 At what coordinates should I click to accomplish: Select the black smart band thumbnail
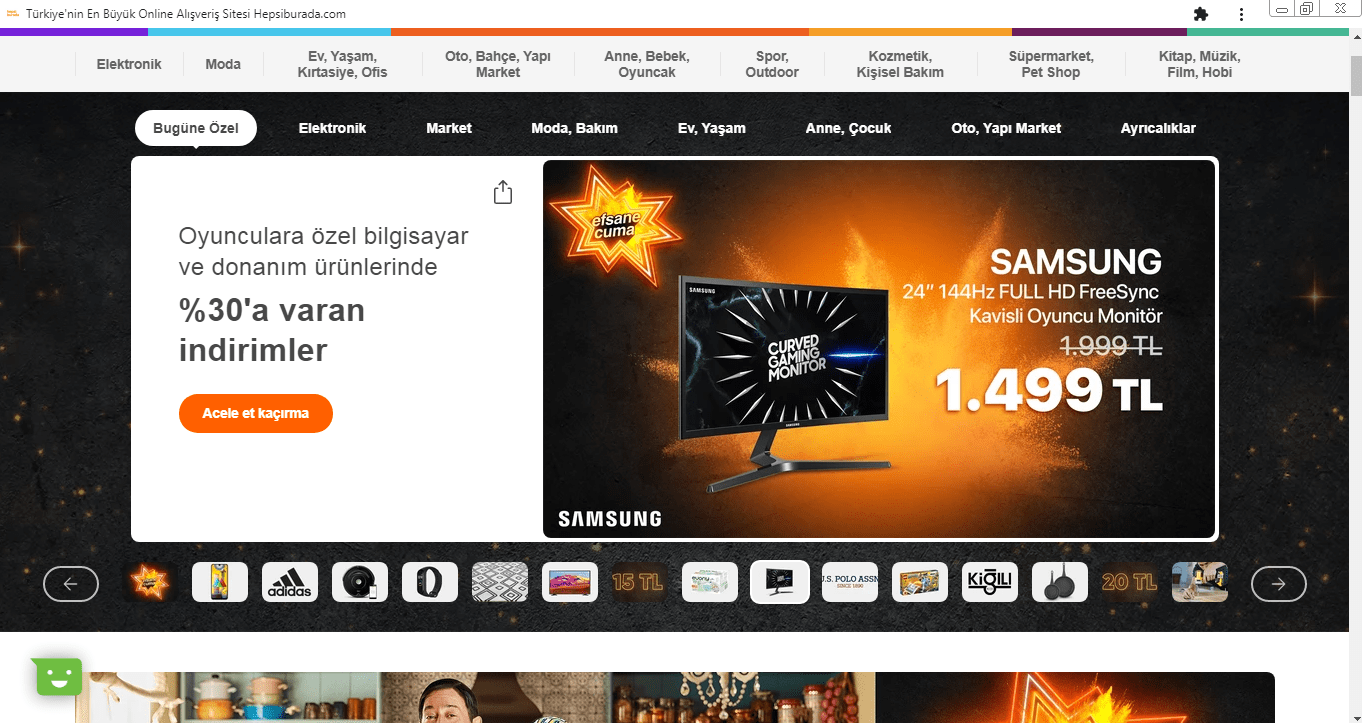430,582
